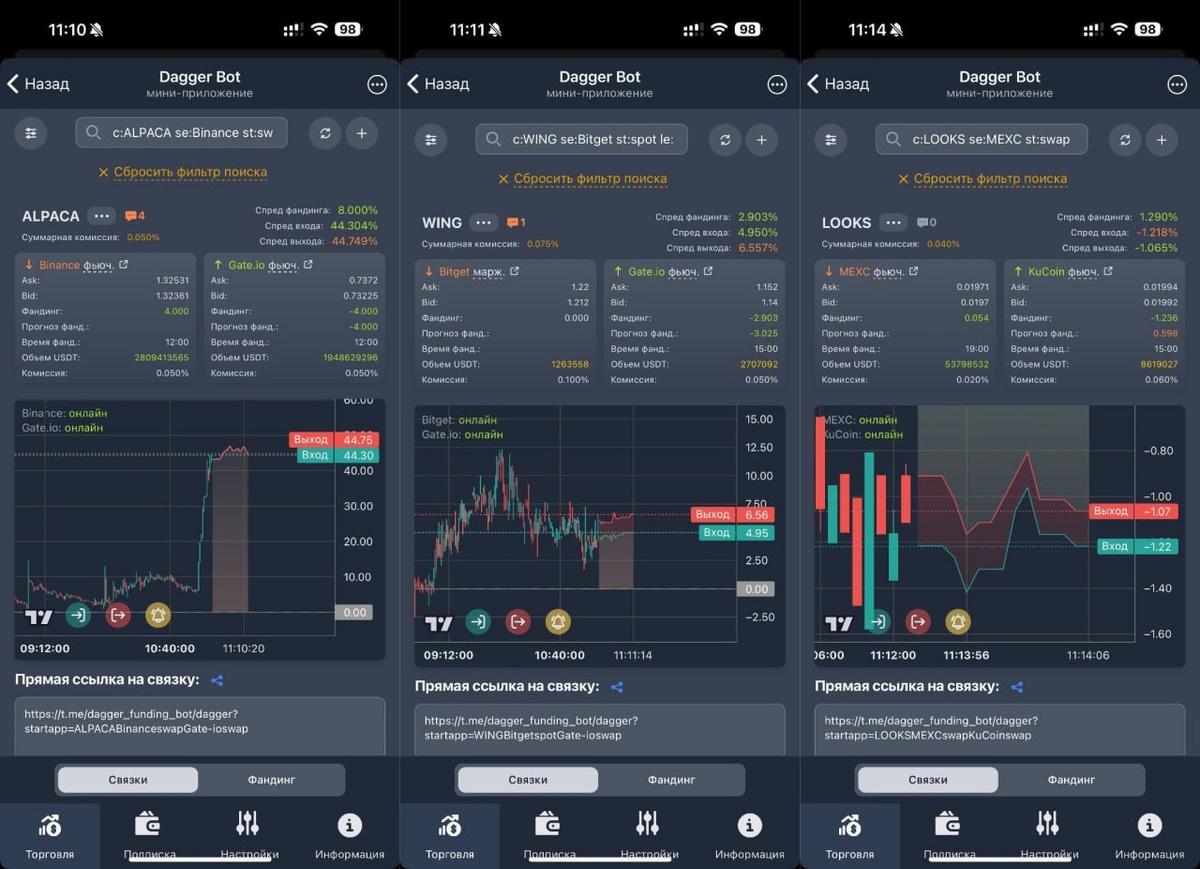This screenshot has width=1200, height=869.
Task: Click search field with c:ALPACA query
Action: (181, 133)
